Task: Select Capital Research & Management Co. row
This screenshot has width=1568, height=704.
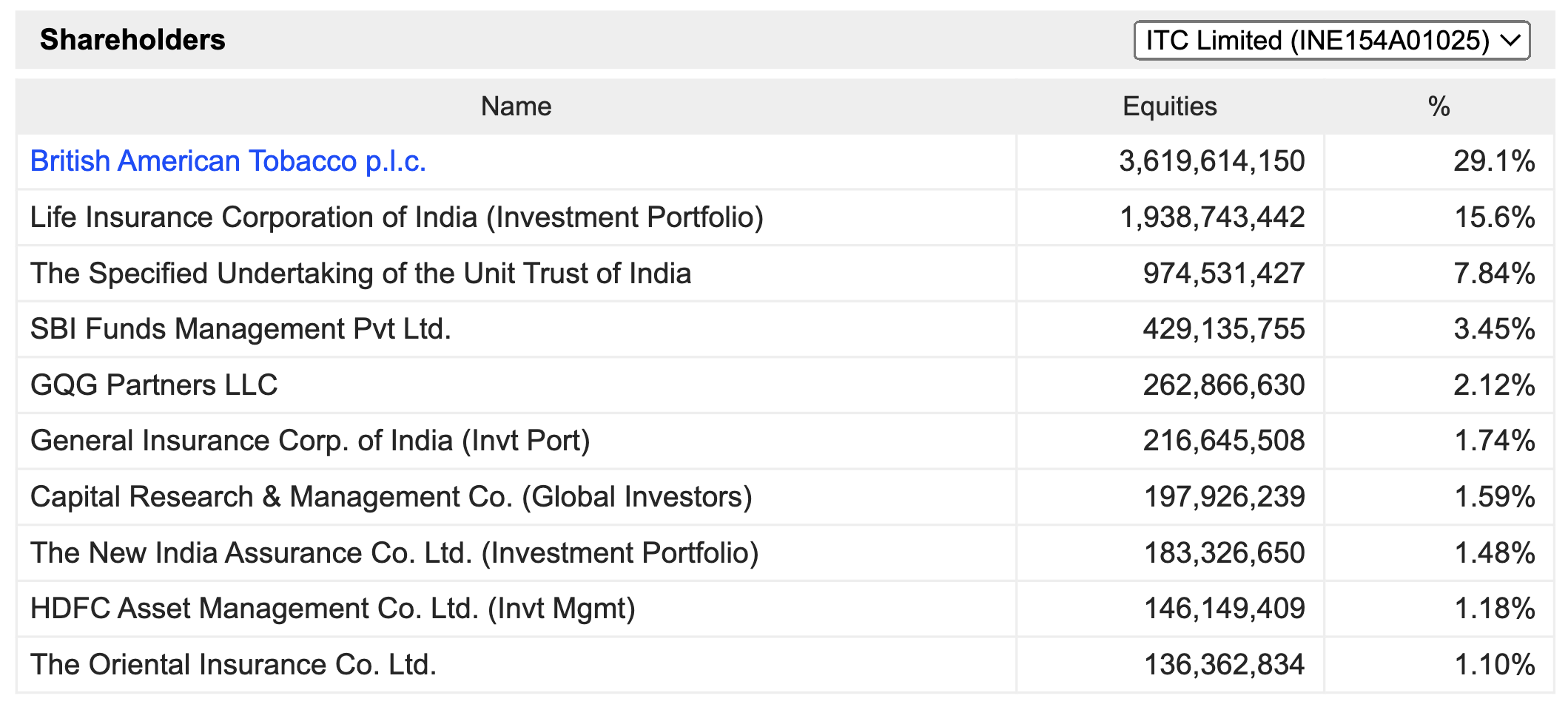Action: point(785,497)
